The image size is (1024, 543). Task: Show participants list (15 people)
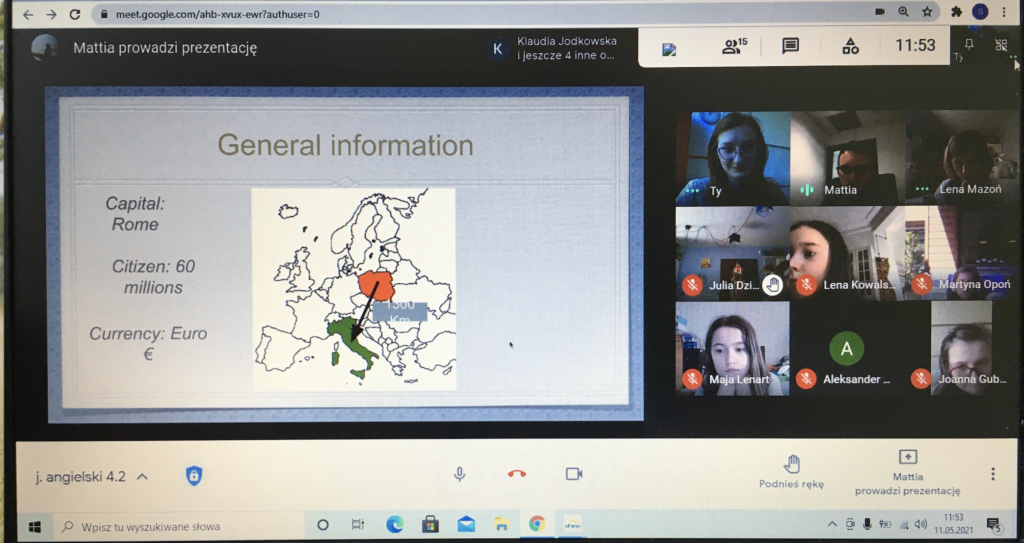(x=734, y=46)
